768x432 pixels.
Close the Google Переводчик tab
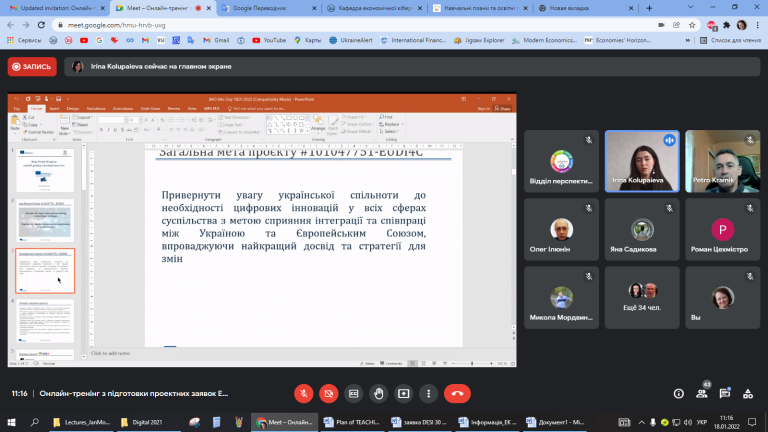314,8
